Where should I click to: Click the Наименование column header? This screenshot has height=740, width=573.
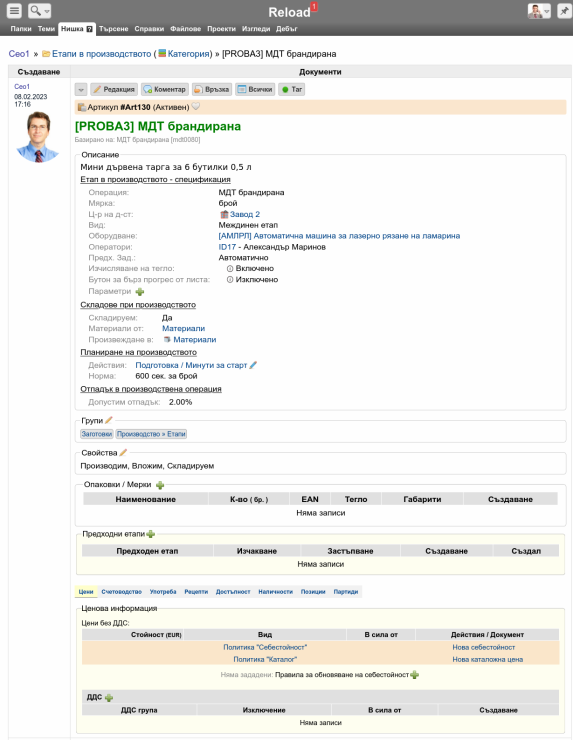tap(145, 499)
